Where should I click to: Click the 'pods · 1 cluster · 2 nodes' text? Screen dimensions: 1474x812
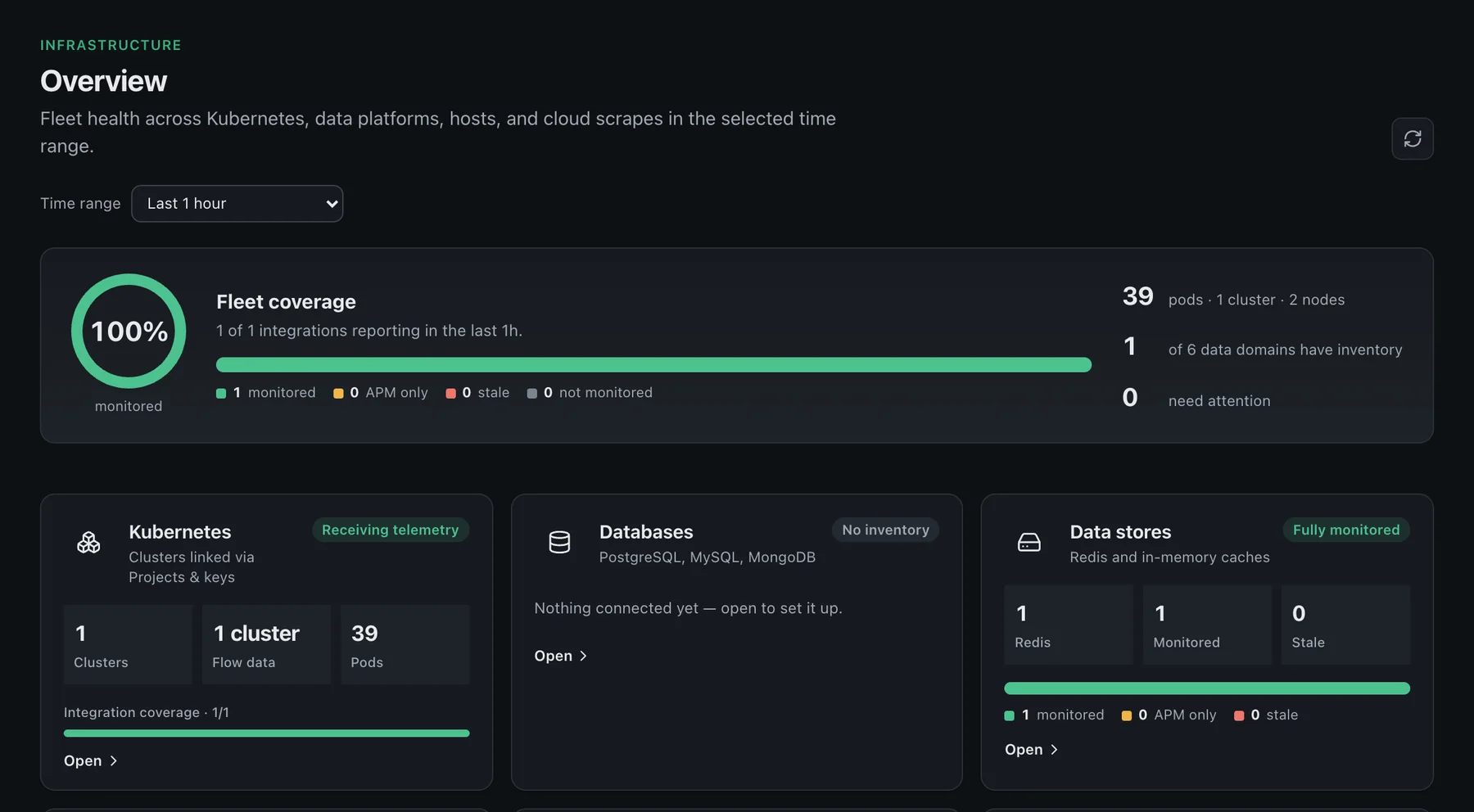(1256, 300)
